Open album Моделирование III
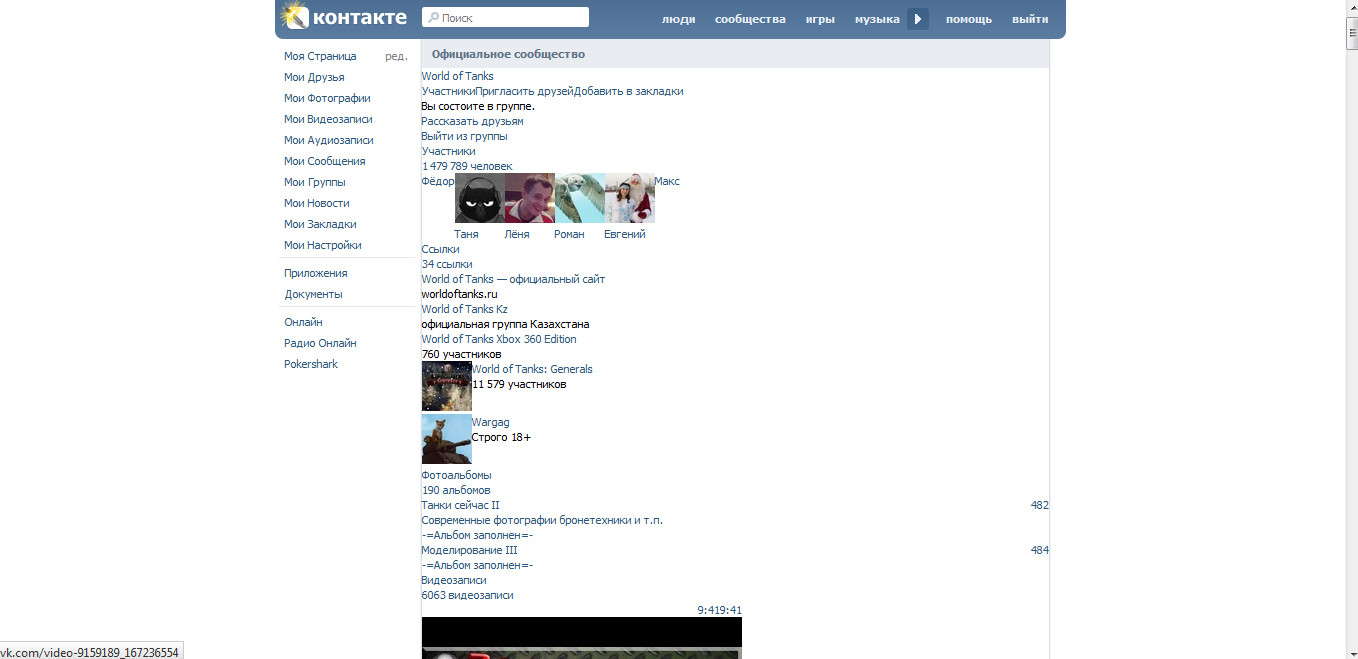This screenshot has width=1358, height=659. [x=469, y=550]
